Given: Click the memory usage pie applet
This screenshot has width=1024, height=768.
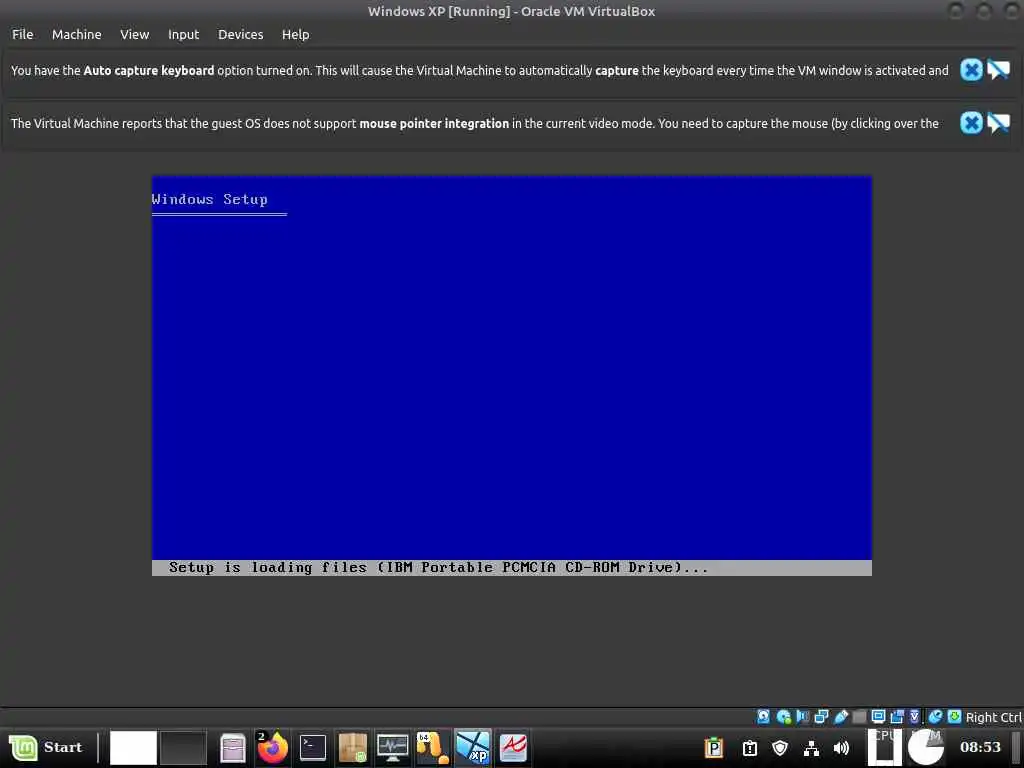Looking at the screenshot, I should pos(926,746).
